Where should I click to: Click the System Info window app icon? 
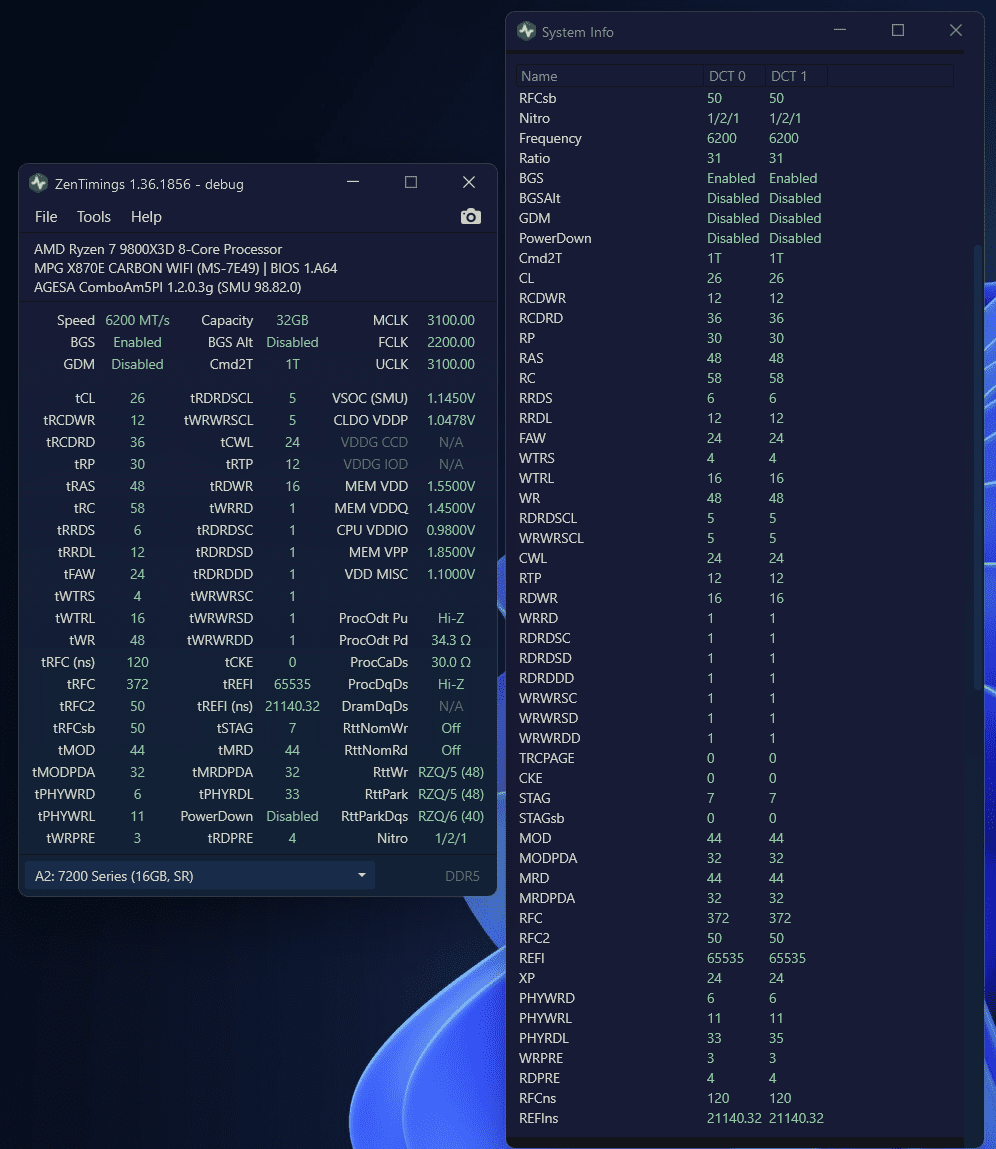point(526,31)
